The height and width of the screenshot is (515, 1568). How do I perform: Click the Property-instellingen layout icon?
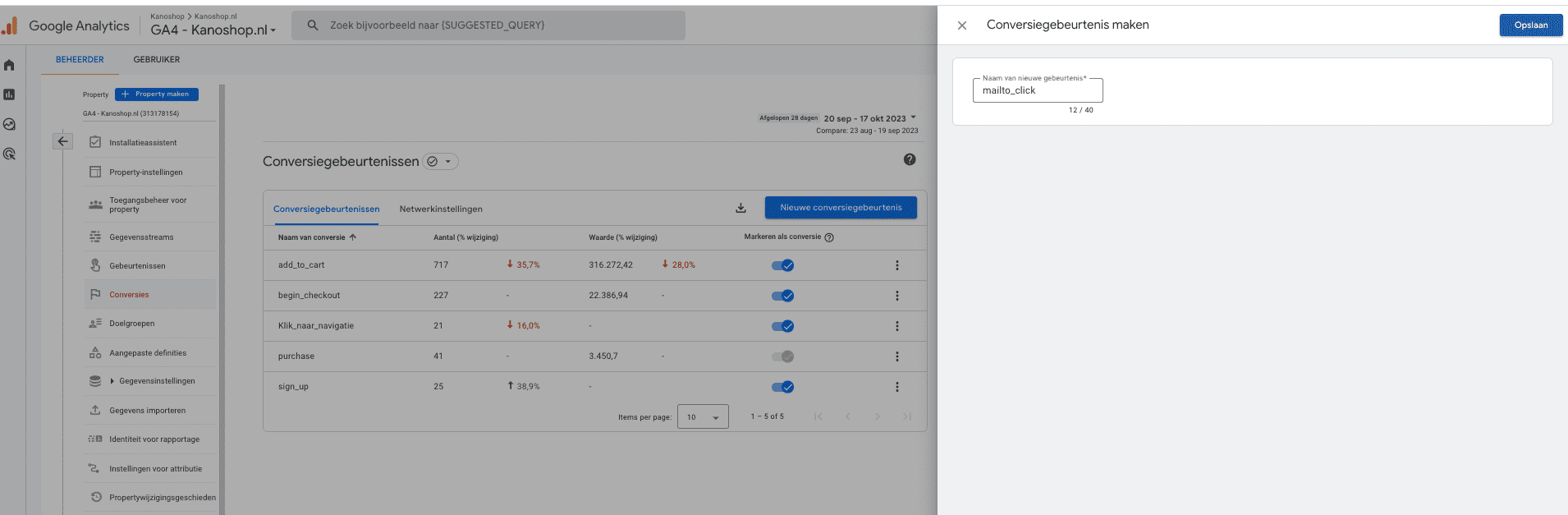(x=95, y=172)
